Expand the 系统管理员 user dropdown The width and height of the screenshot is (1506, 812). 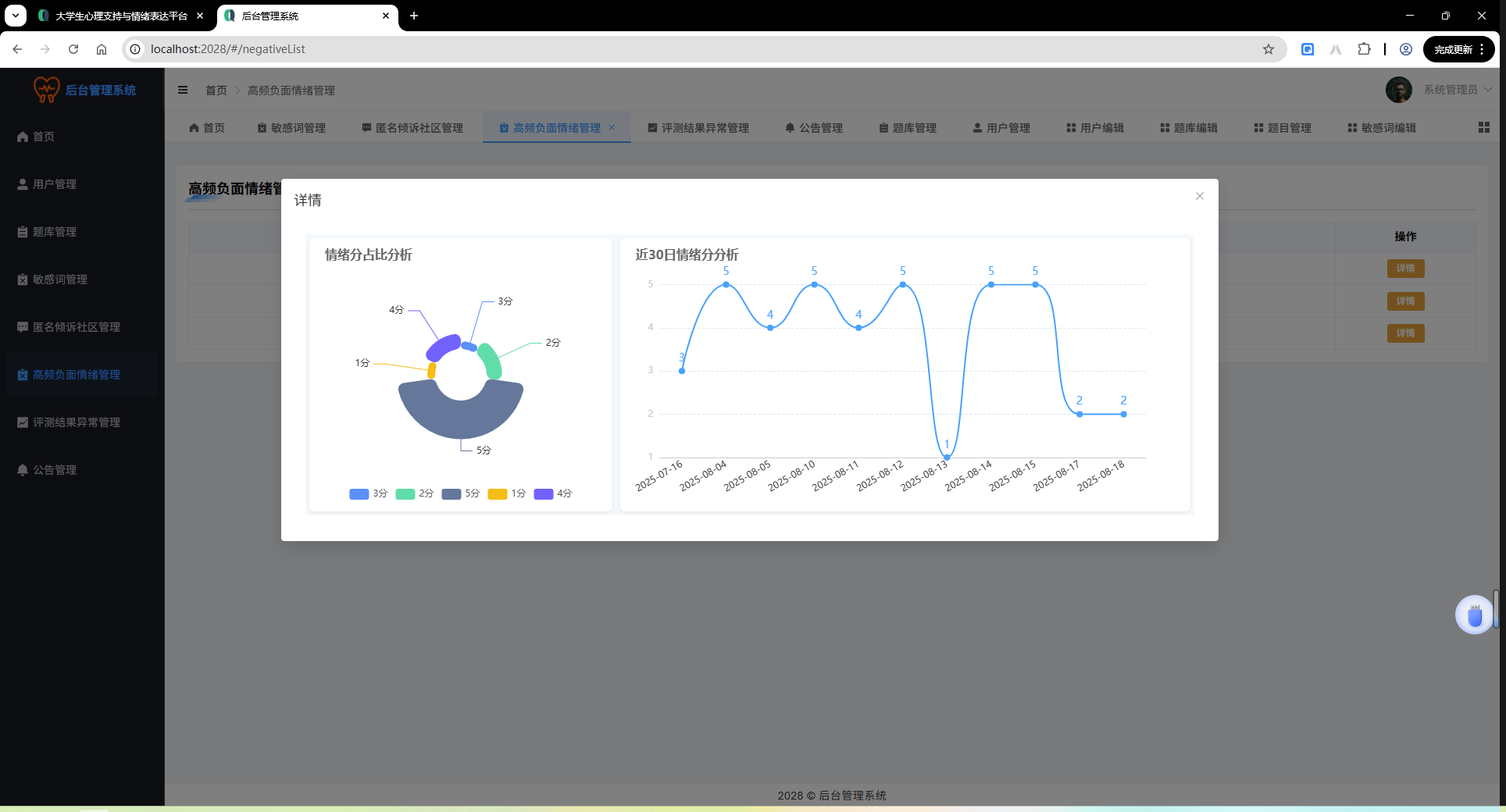point(1458,90)
